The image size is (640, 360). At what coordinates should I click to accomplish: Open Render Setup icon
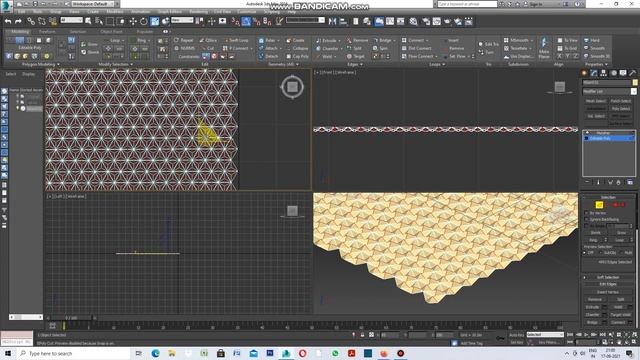(426, 21)
